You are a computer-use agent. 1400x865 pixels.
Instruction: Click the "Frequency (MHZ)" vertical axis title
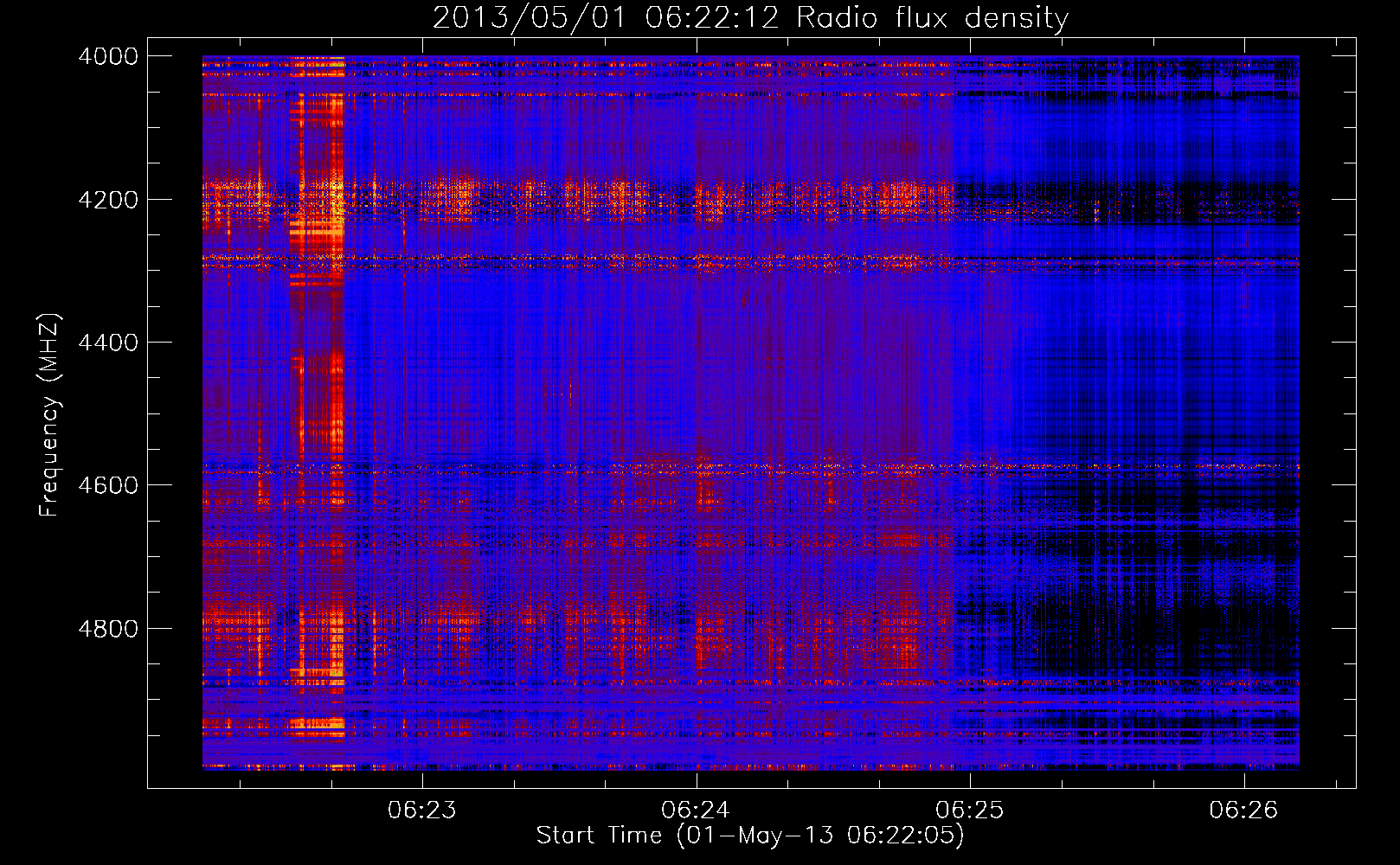50,415
